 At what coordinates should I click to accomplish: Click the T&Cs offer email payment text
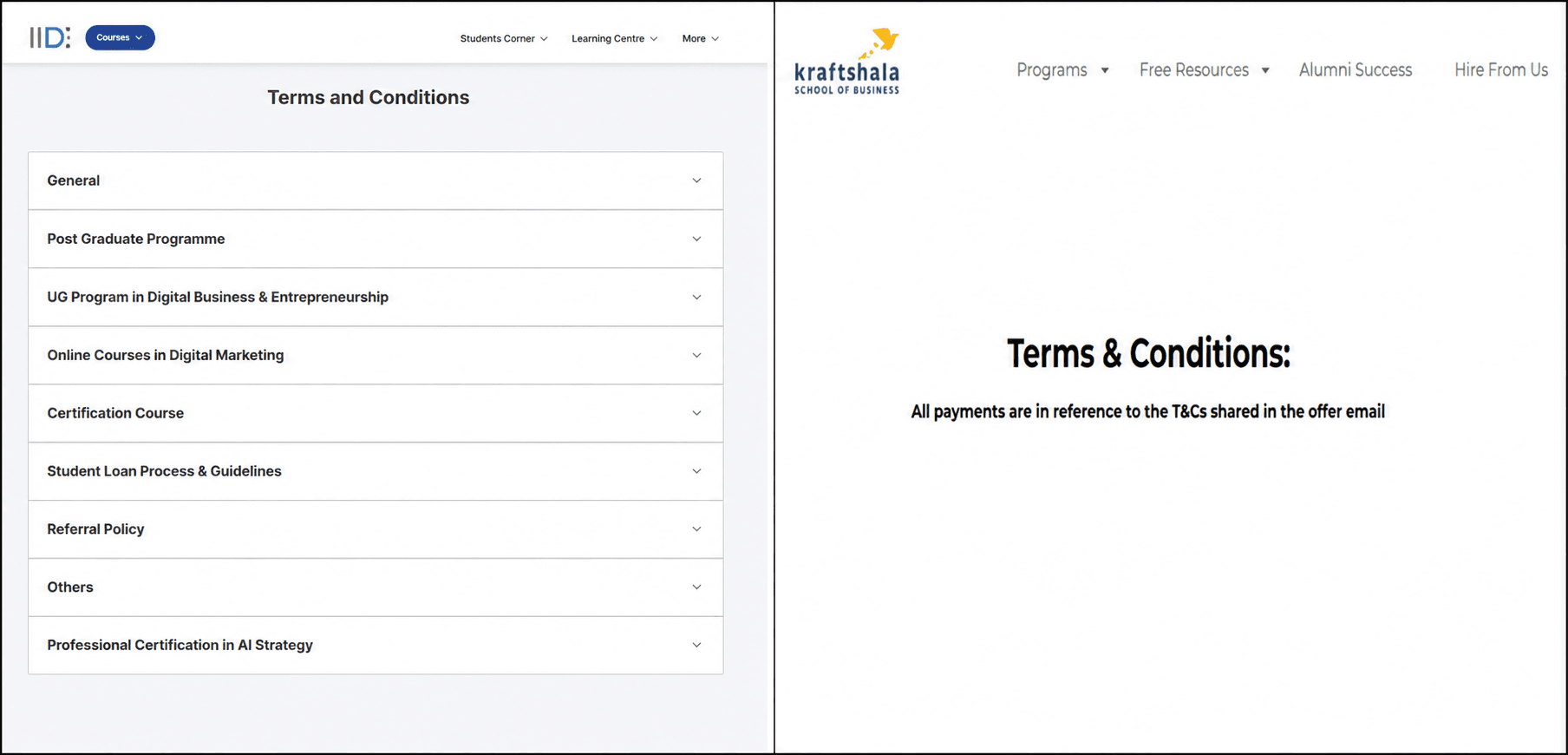pos(1148,411)
